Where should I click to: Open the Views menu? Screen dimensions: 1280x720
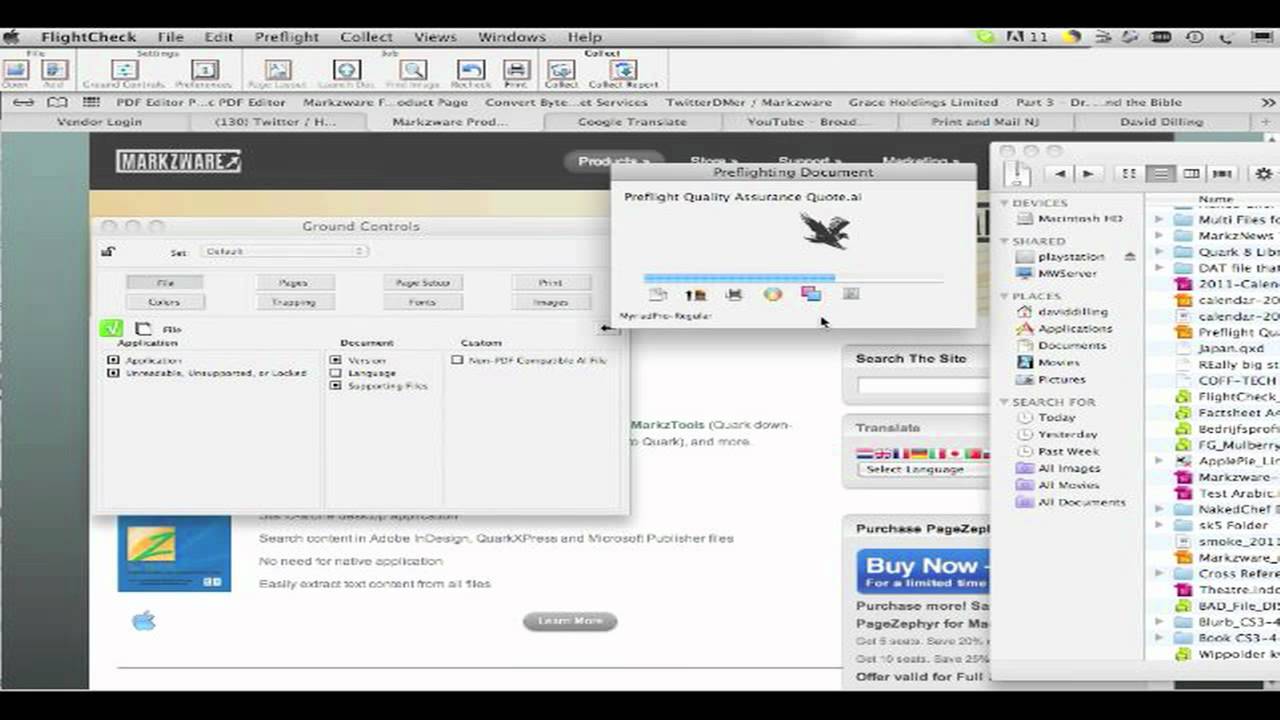[435, 37]
